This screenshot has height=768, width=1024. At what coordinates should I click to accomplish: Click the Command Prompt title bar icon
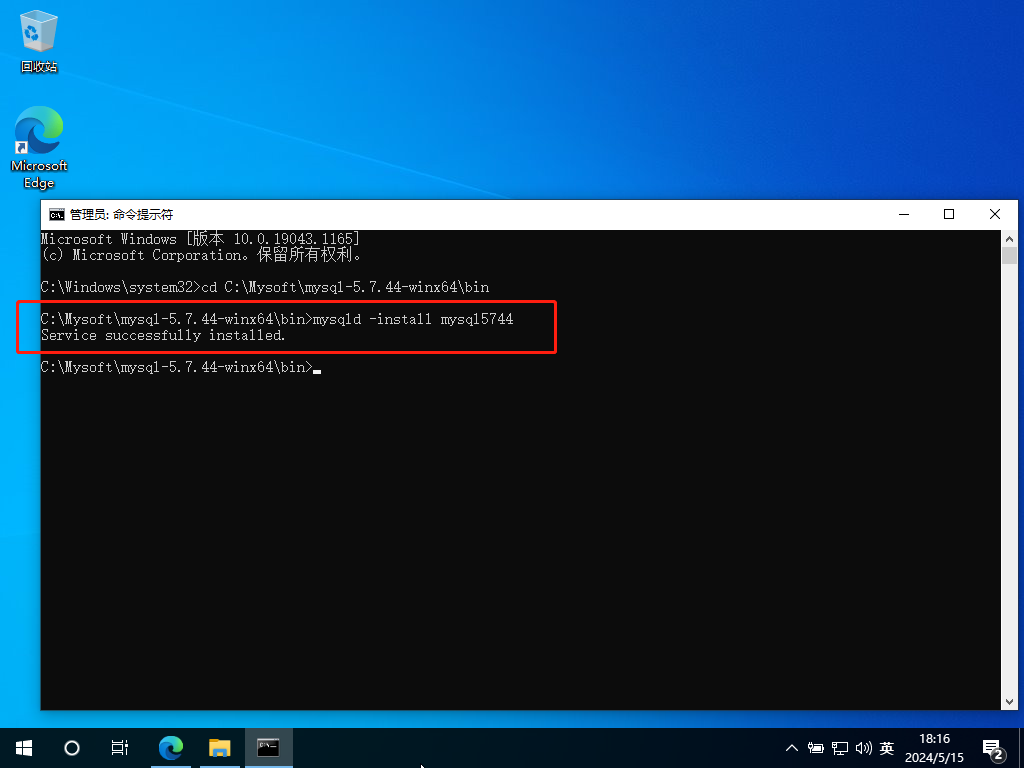click(x=57, y=214)
